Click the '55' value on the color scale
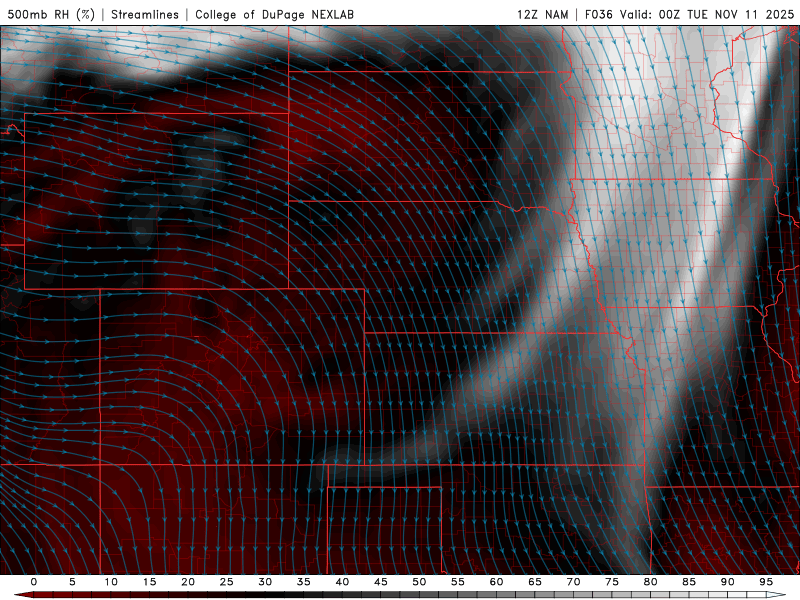 (x=458, y=582)
